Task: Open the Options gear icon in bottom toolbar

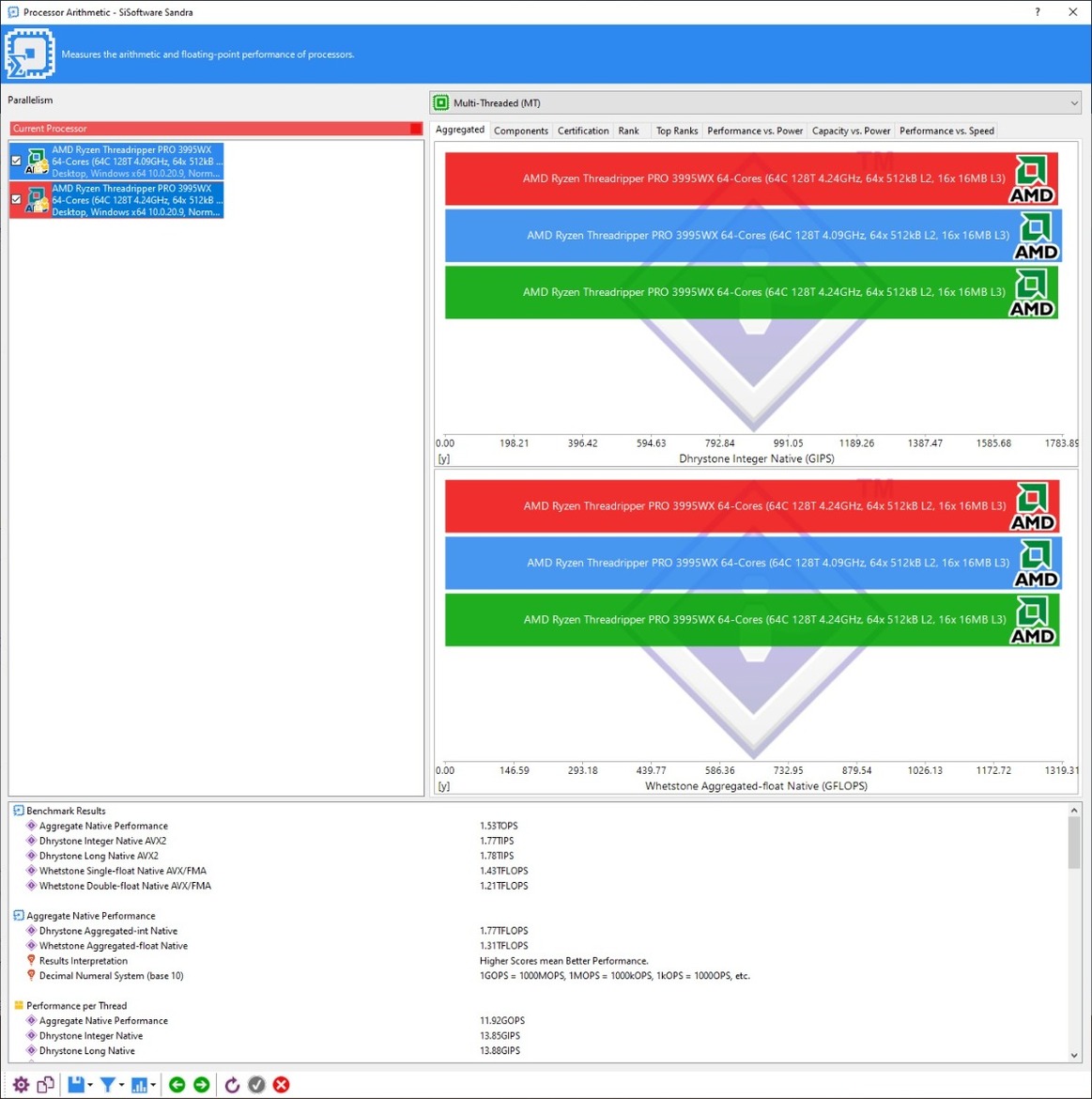Action: [21, 1084]
